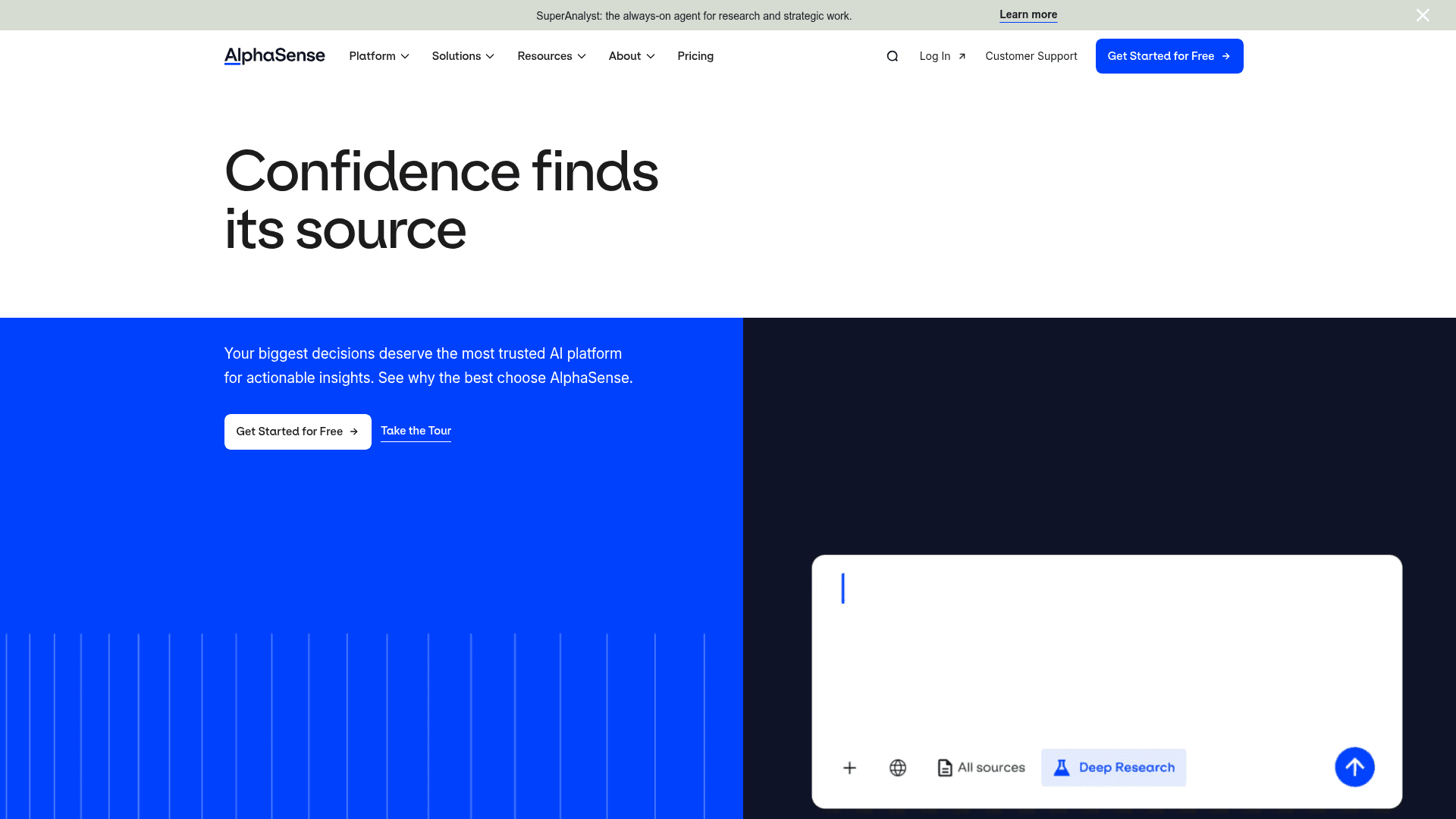The height and width of the screenshot is (819, 1456).
Task: Expand the About menu
Action: tap(632, 56)
